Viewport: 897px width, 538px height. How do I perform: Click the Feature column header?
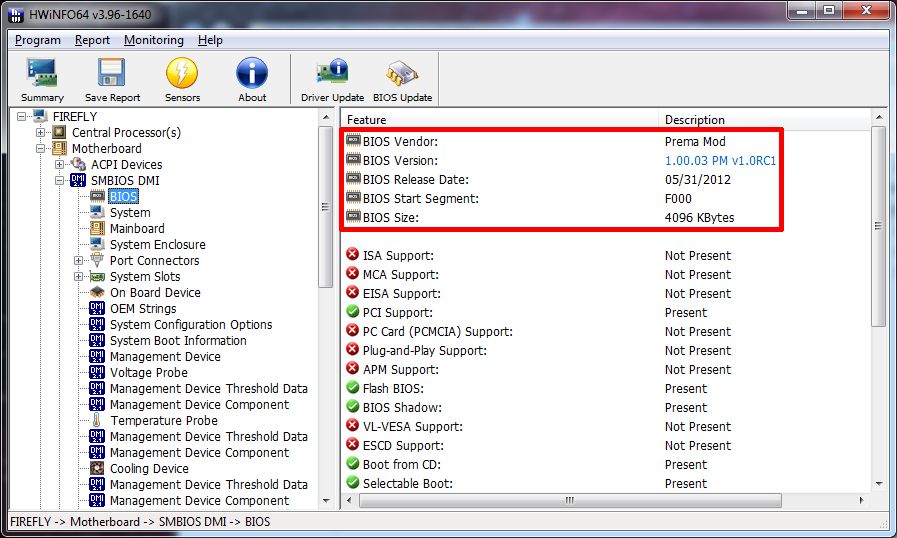(x=501, y=120)
